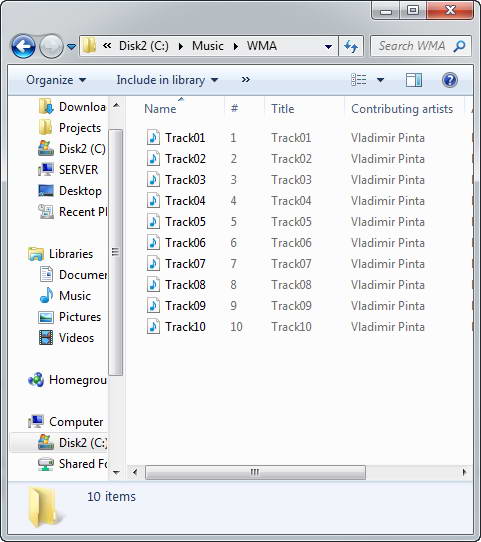Viewport: 481px width, 542px height.
Task: Click WMA breadcrumb in address bar
Action: [x=262, y=46]
